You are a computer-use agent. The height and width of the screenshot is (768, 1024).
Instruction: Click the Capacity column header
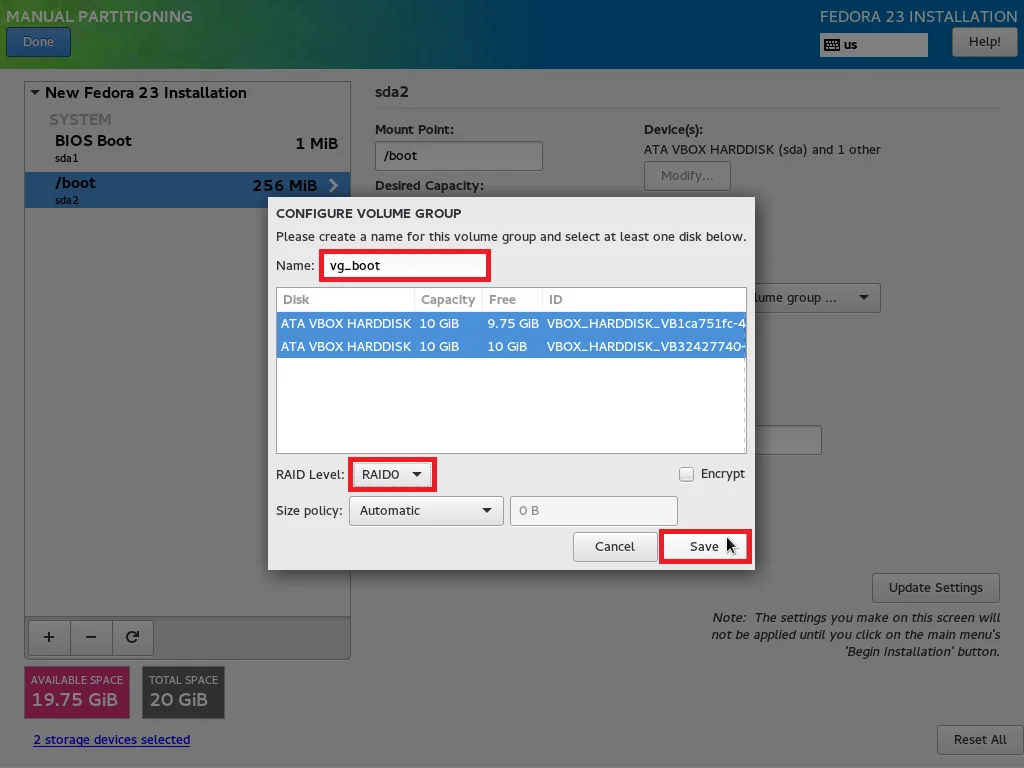[448, 300]
